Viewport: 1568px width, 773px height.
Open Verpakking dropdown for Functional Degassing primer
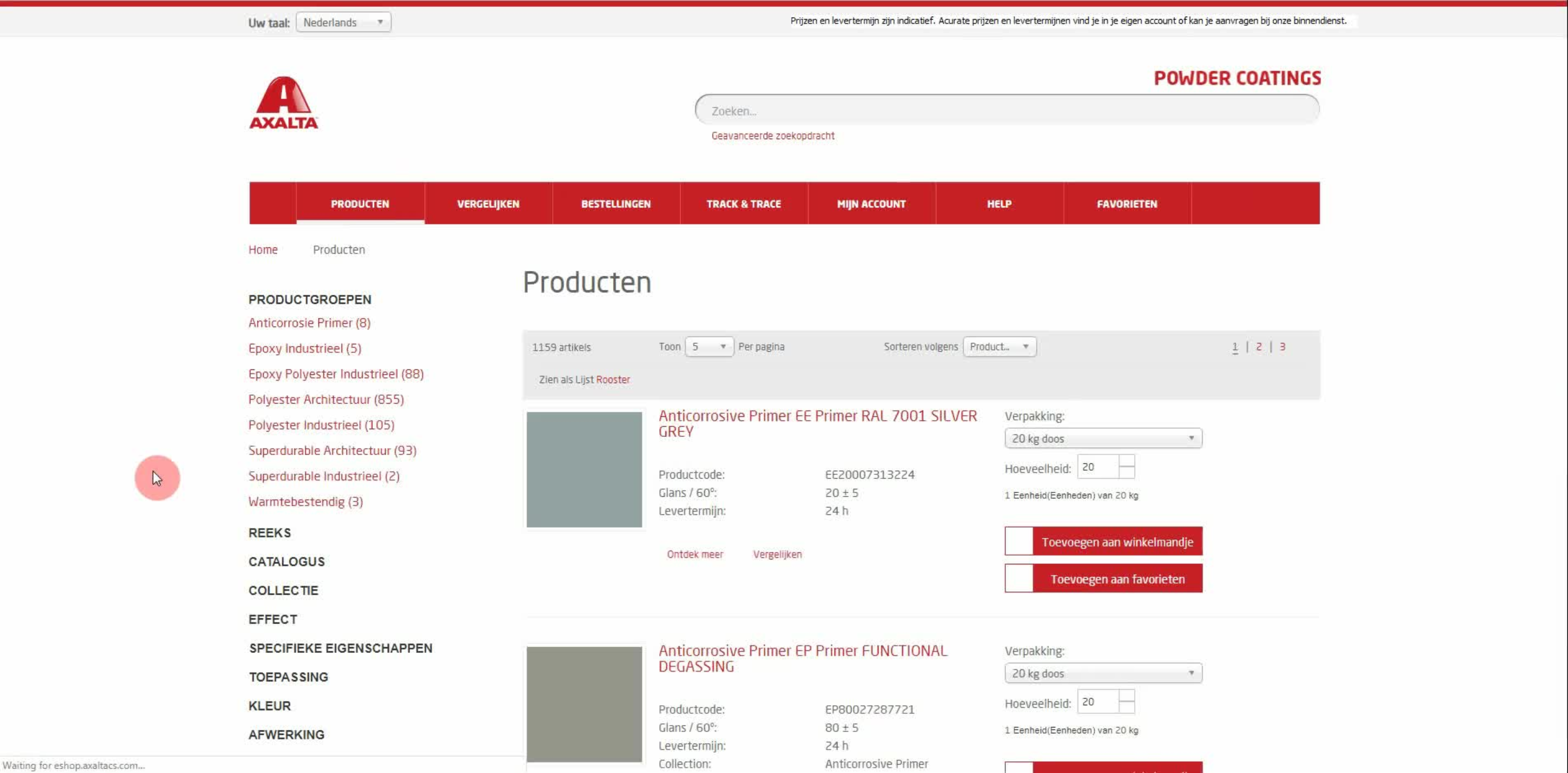1103,673
